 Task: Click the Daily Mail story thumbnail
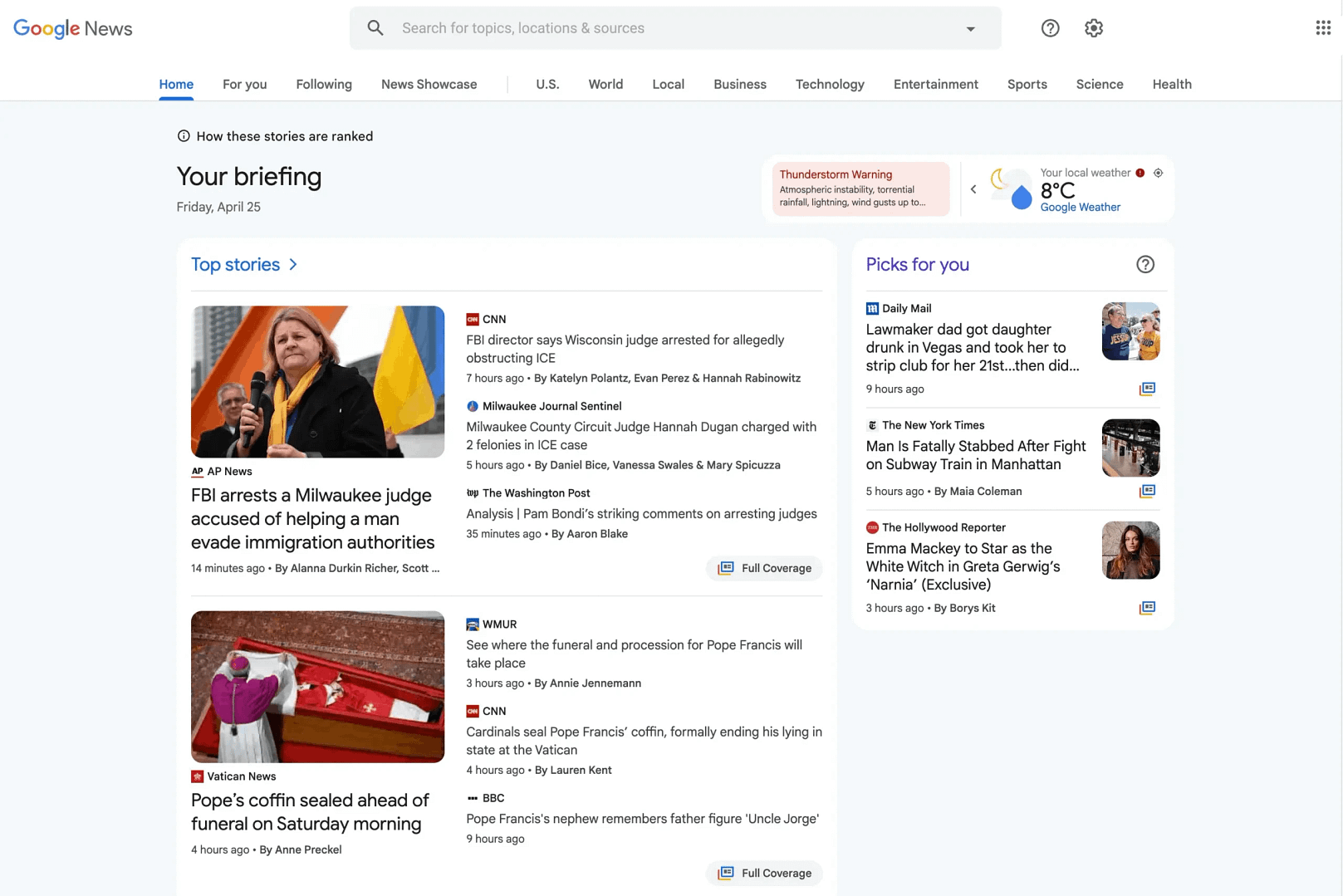coord(1130,331)
